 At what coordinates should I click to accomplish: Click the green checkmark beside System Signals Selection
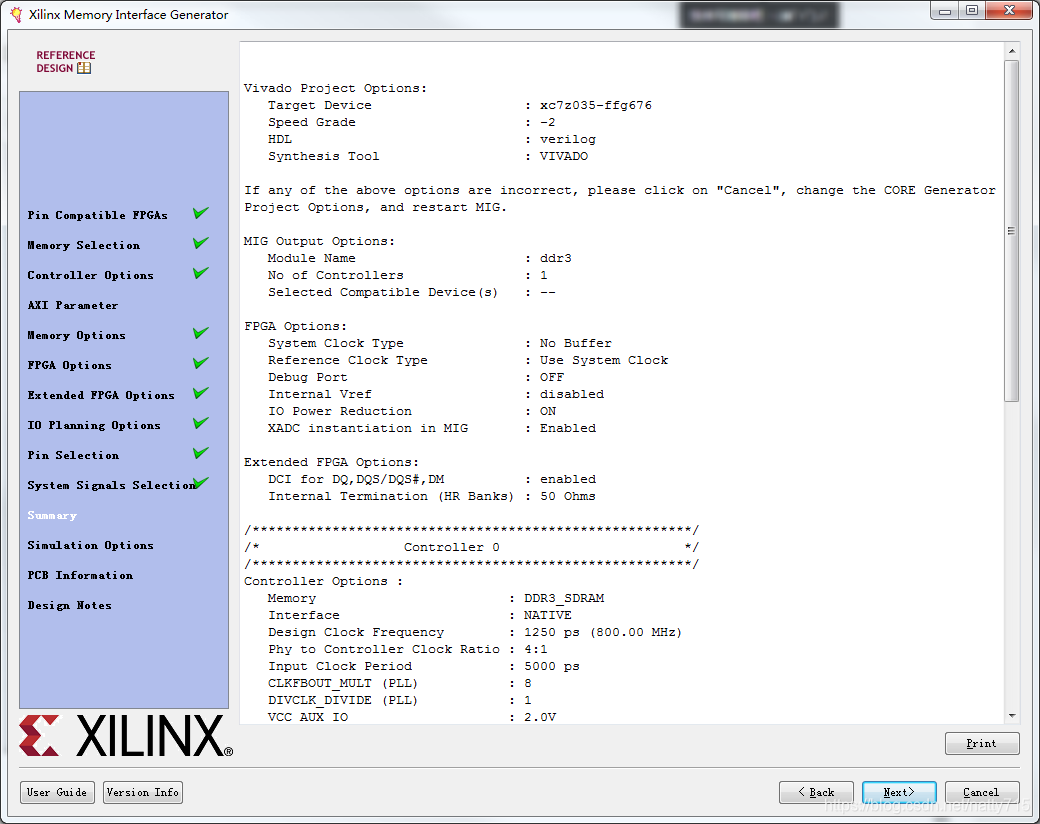[x=201, y=482]
